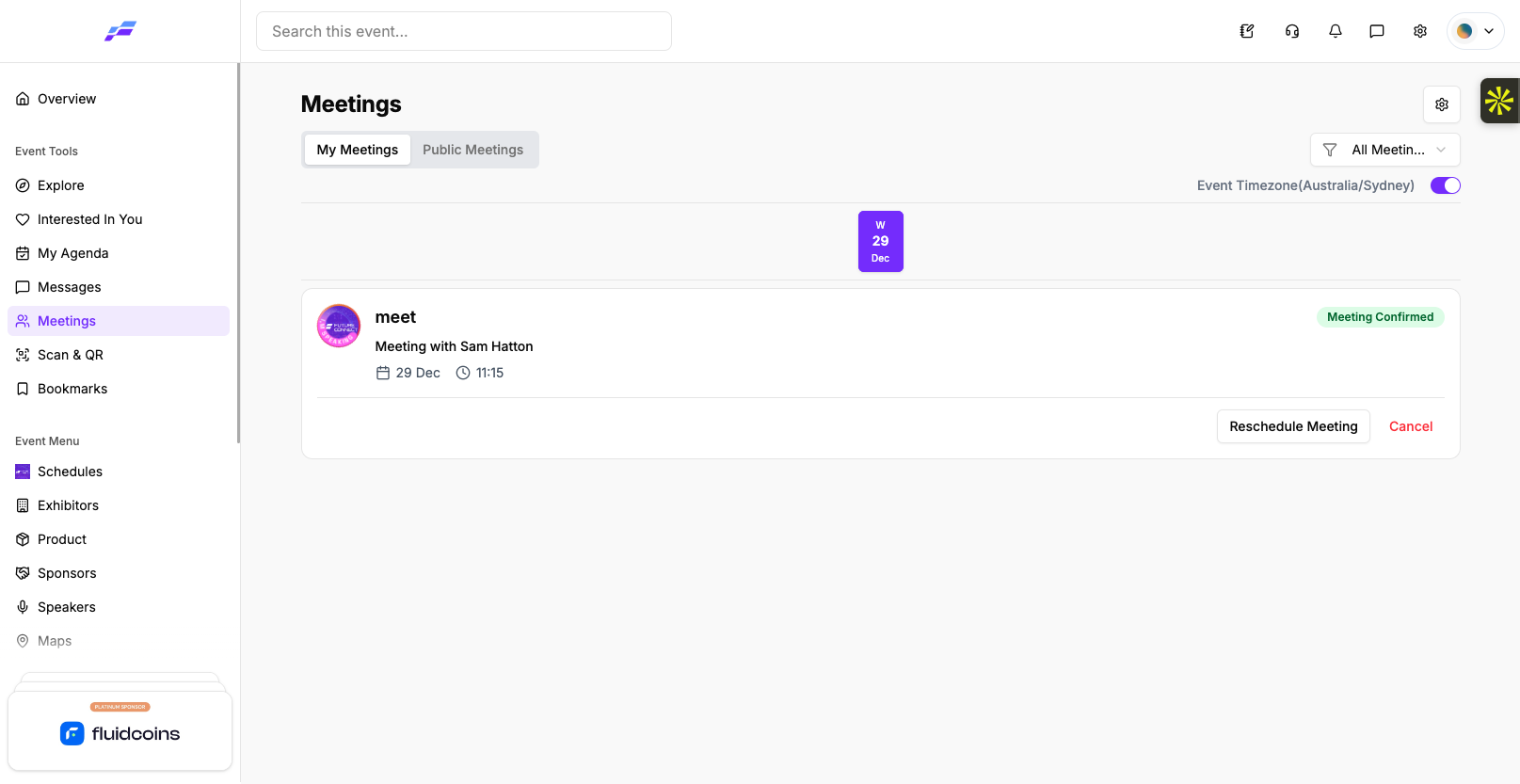Select the 29 Dec date tile
Viewport: 1520px width, 784px height.
[x=881, y=242]
